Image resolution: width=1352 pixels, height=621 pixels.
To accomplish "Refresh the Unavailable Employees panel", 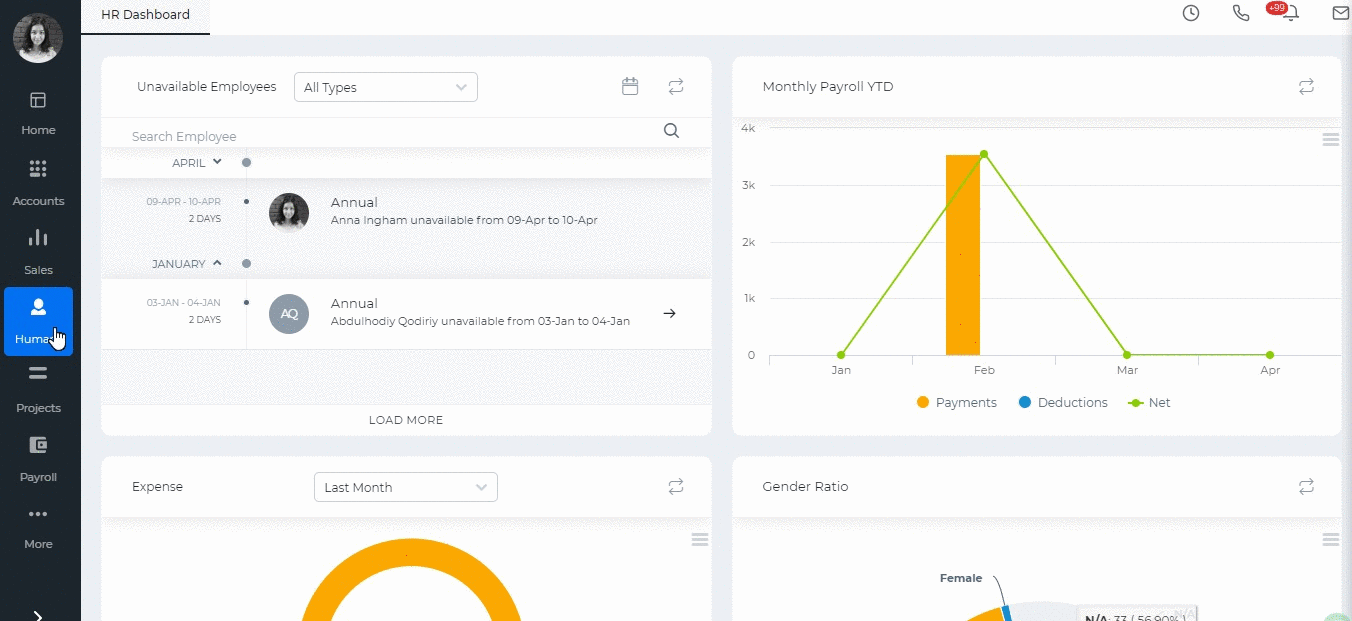I will pos(676,87).
